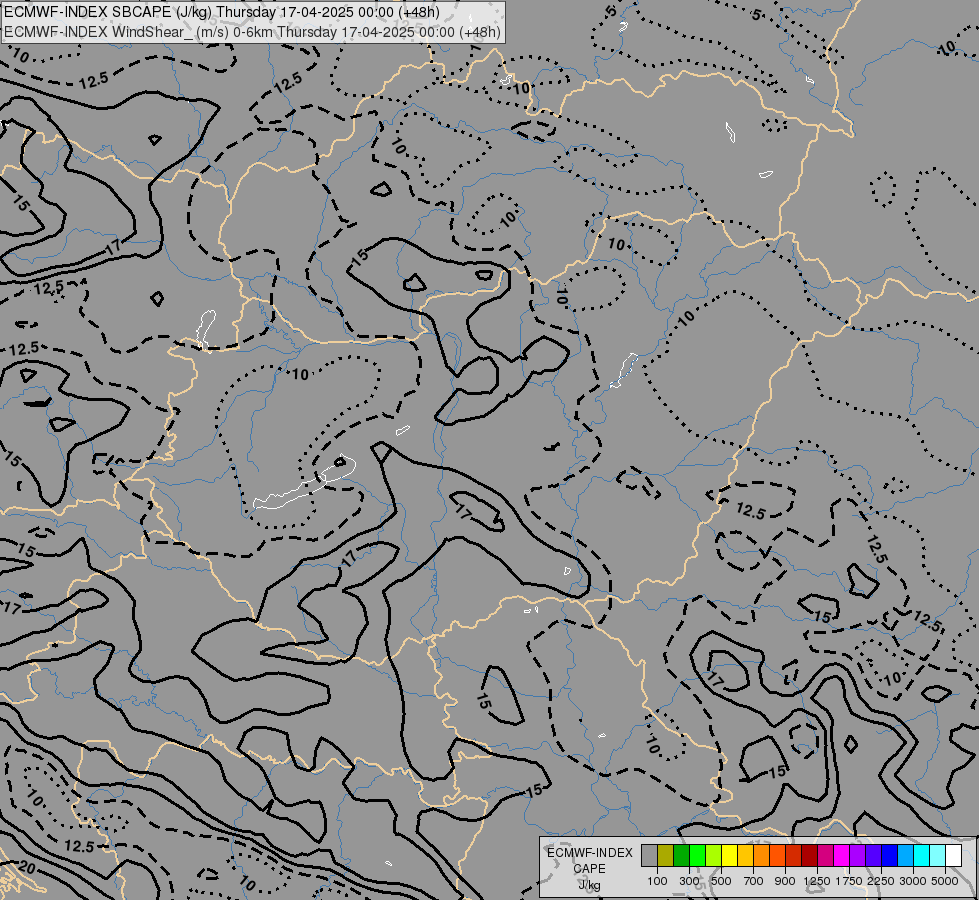The image size is (979, 900).
Task: Select the pure blue legend swatch
Action: pos(890,855)
